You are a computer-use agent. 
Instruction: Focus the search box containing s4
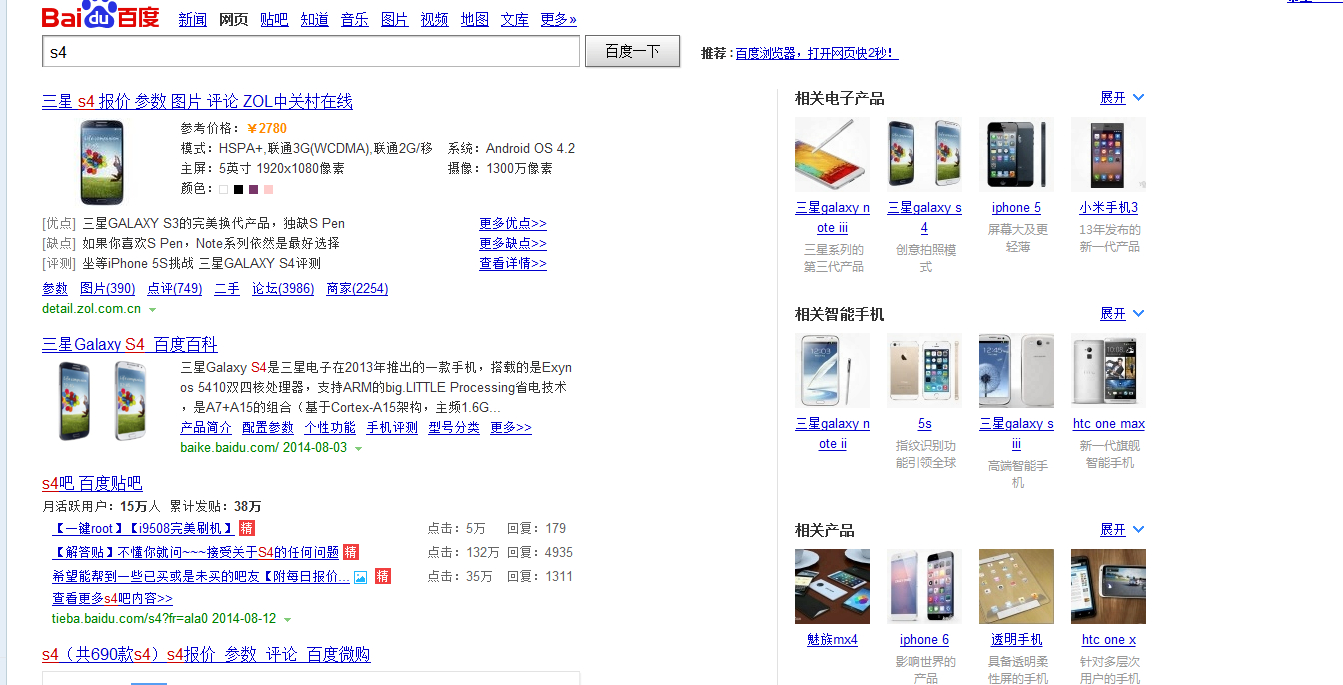click(311, 51)
